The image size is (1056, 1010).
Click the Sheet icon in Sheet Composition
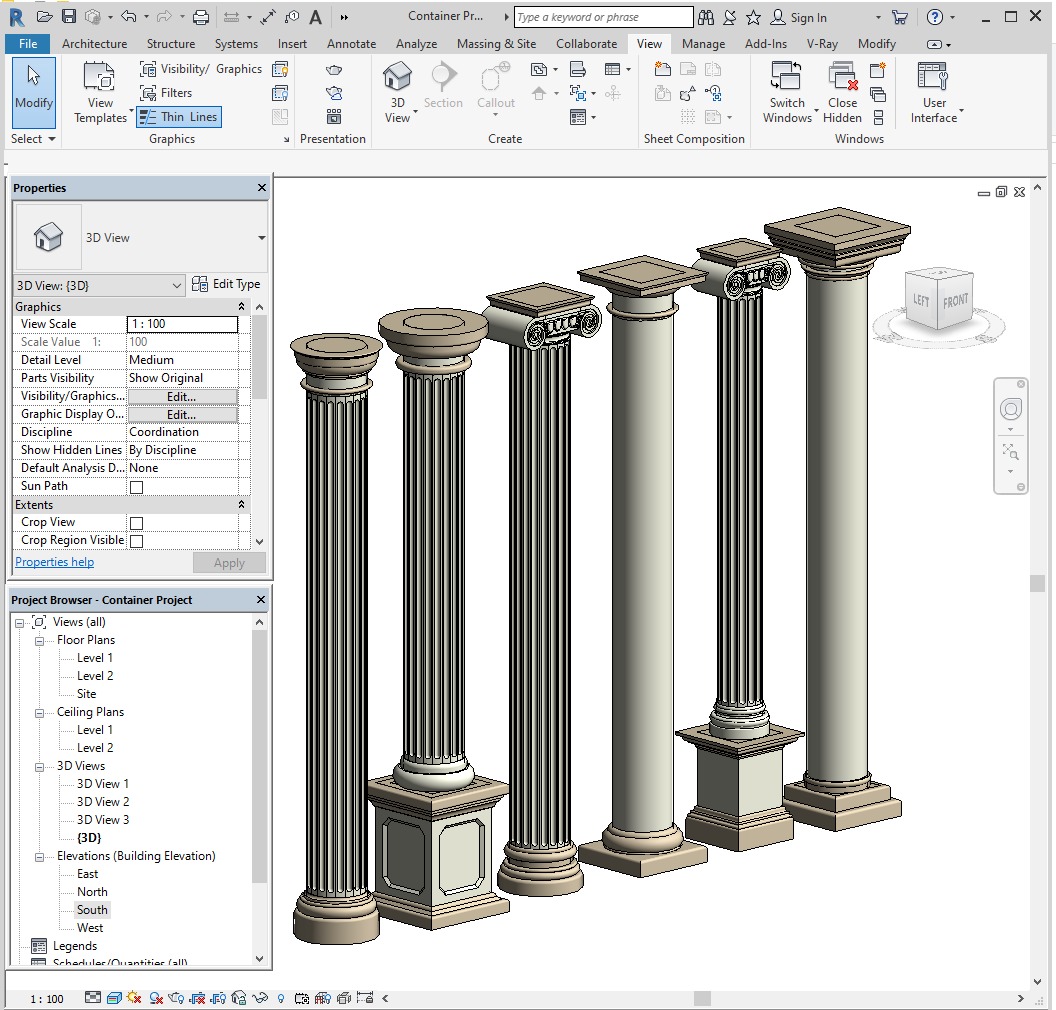pos(663,69)
